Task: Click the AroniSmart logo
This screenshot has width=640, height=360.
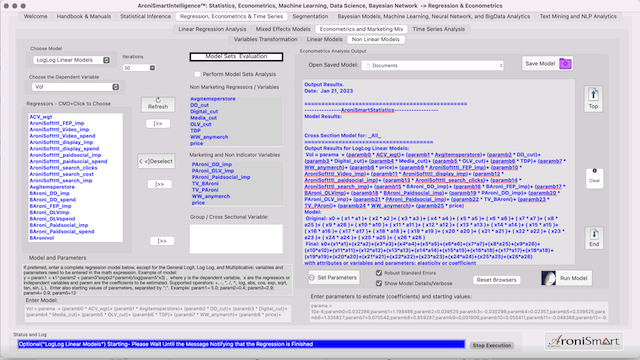Action: (x=584, y=341)
